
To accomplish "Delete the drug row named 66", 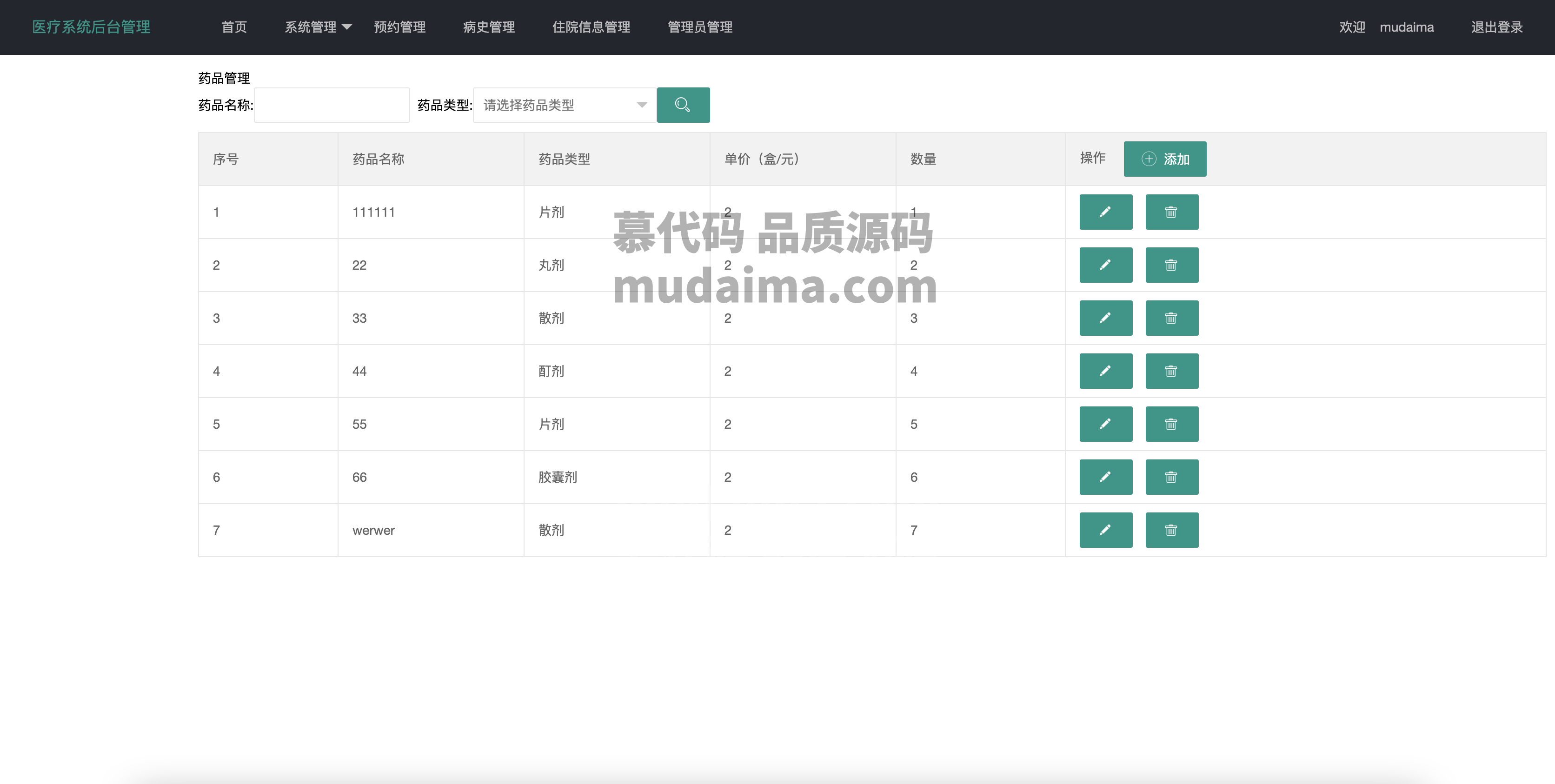I will pyautogui.click(x=1172, y=477).
